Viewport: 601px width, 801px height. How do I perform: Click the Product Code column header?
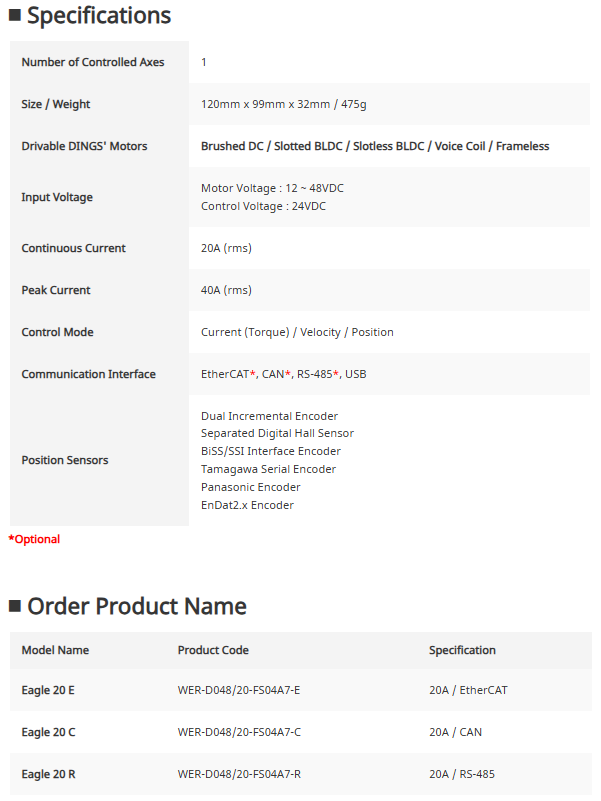[x=213, y=650]
